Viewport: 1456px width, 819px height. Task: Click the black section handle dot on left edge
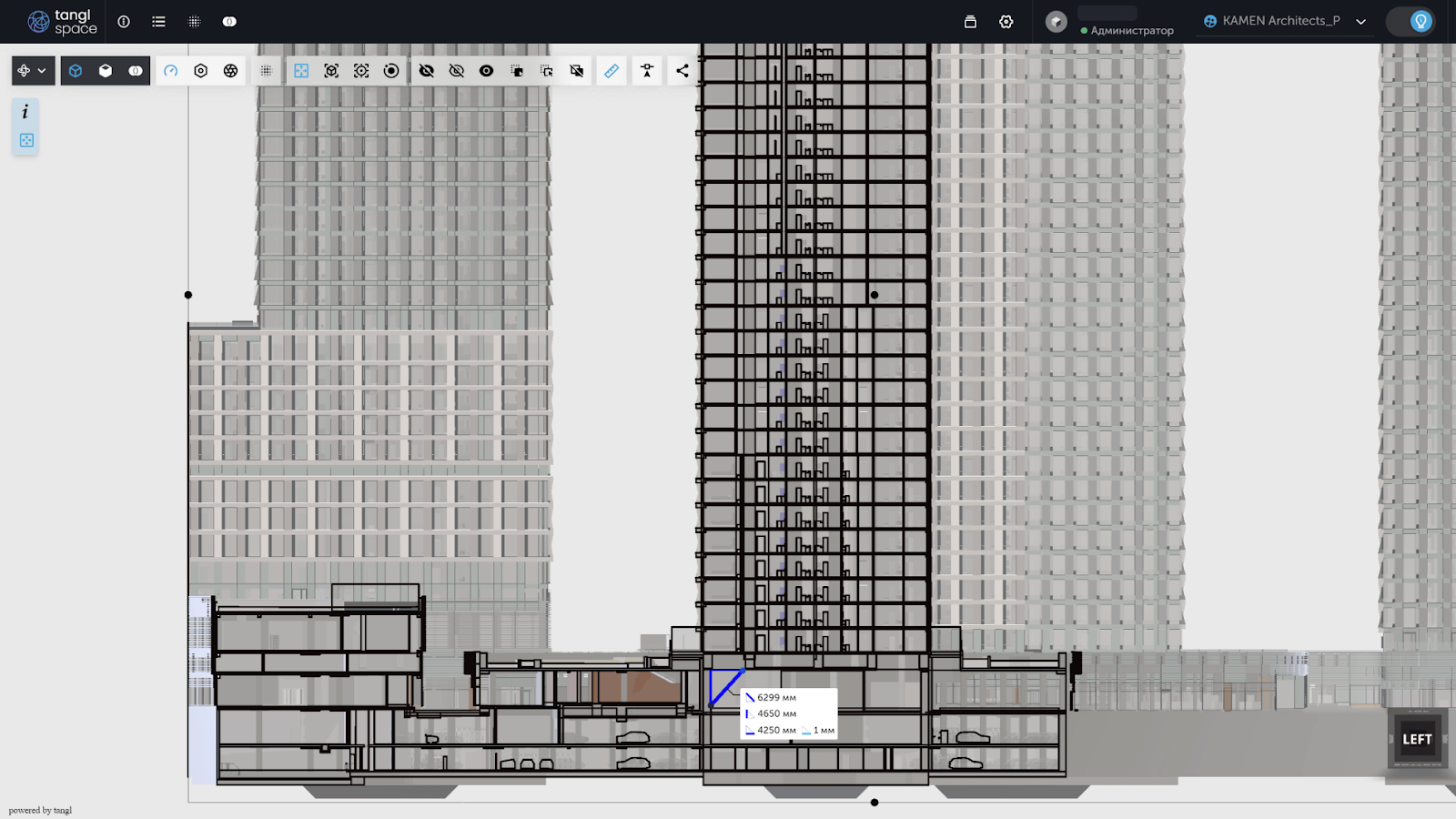click(x=188, y=295)
